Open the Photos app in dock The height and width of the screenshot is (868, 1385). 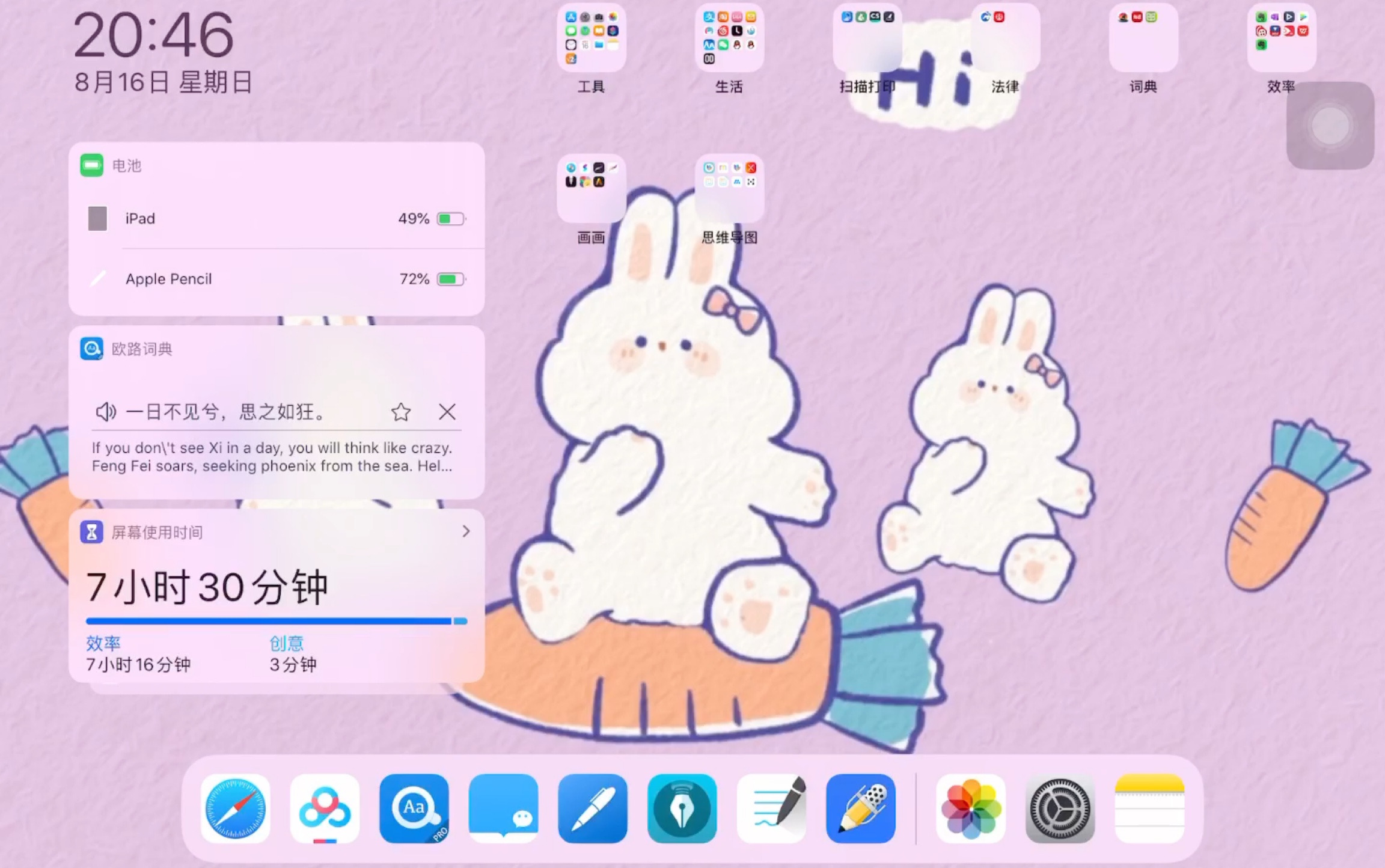971,808
